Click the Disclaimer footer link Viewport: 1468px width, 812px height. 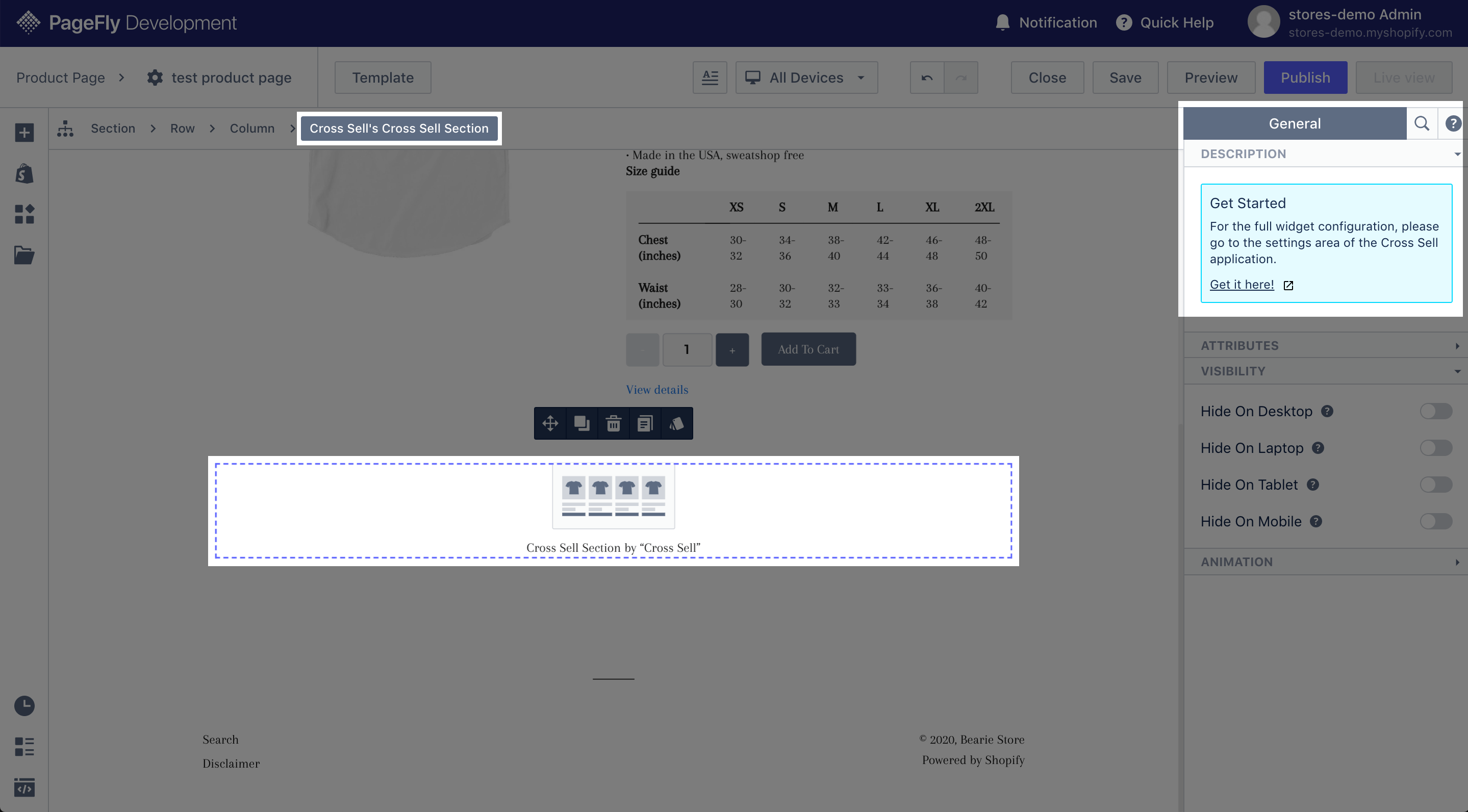[231, 763]
